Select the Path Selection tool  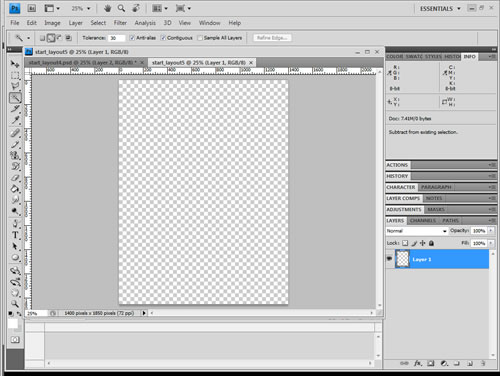[x=15, y=246]
